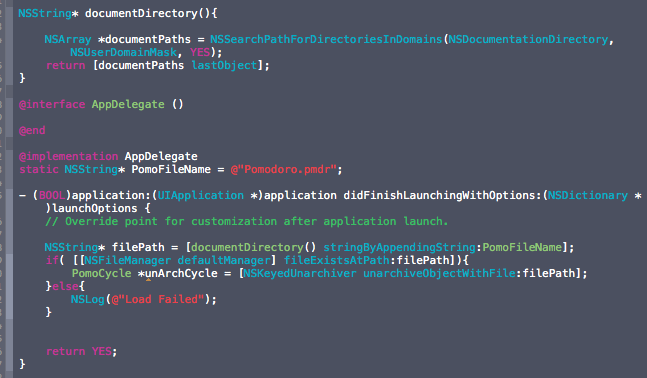Click the Override point for customization comment
This screenshot has width=647, height=378.
coord(246,222)
